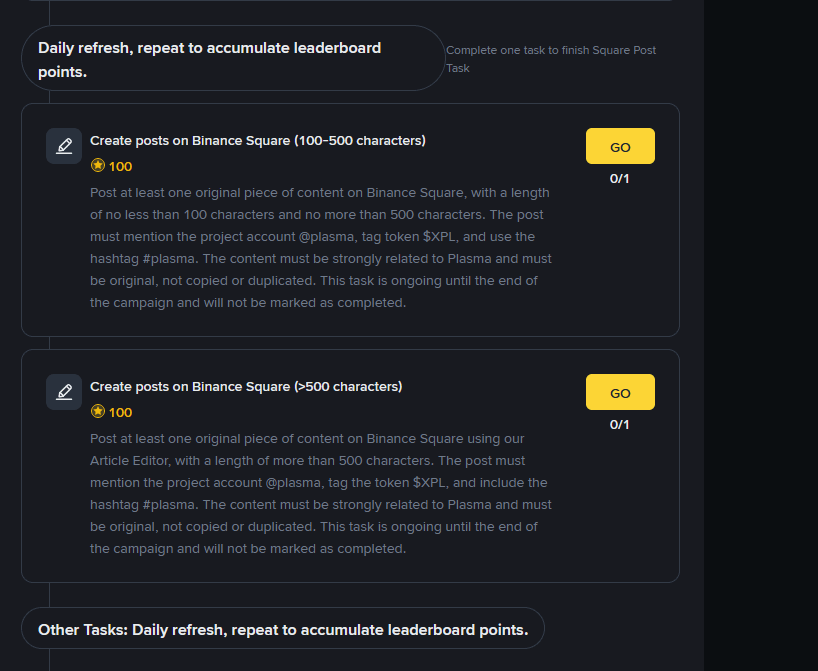Click the pencil icon for the >500 characters task
The height and width of the screenshot is (671, 818).
[x=64, y=392]
